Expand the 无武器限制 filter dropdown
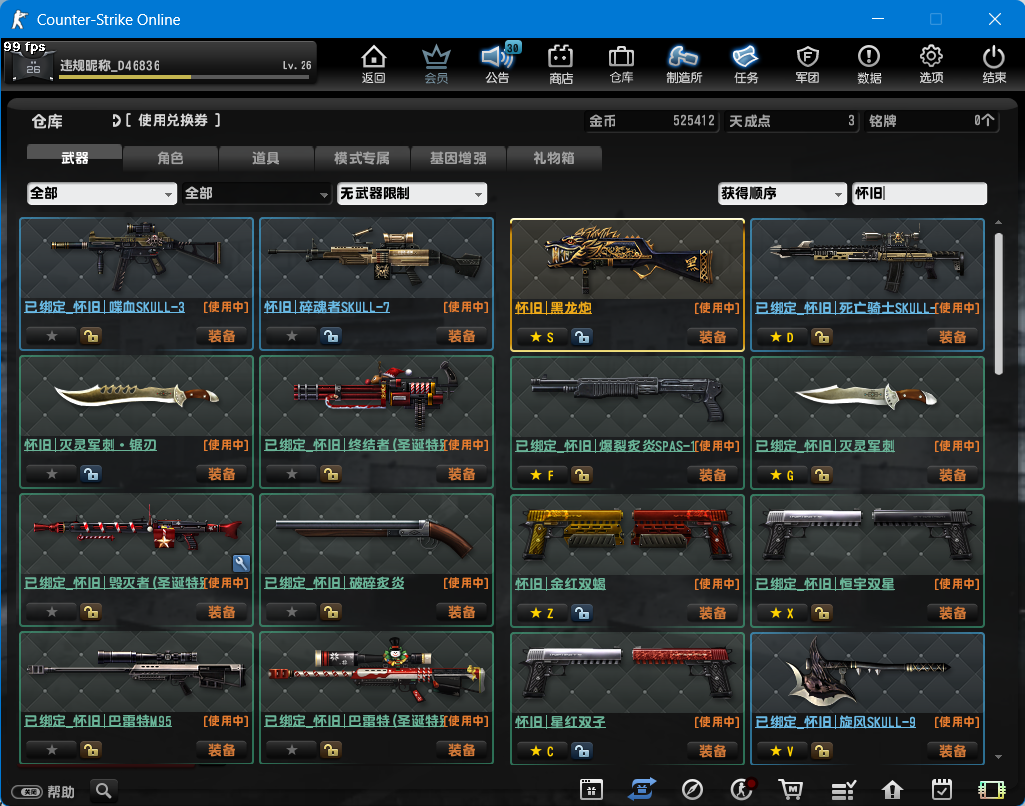 point(412,193)
